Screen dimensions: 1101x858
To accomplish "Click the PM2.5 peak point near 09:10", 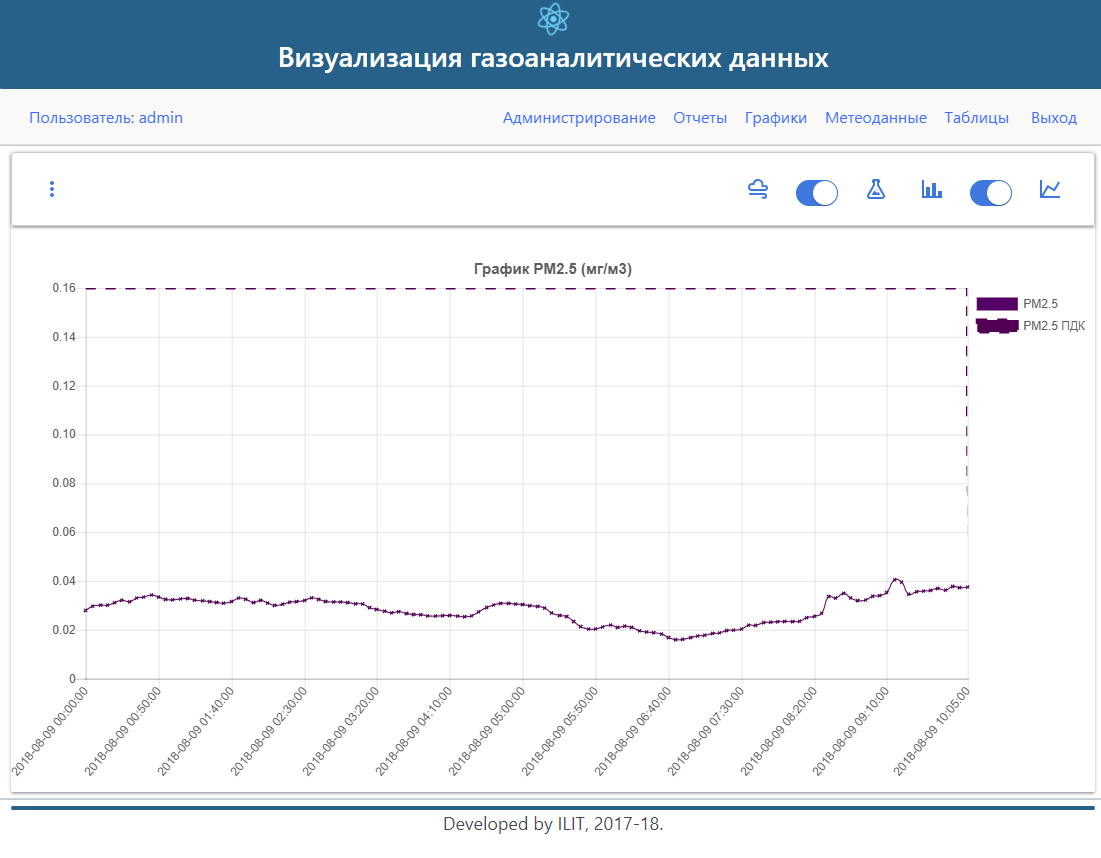I will tap(895, 579).
